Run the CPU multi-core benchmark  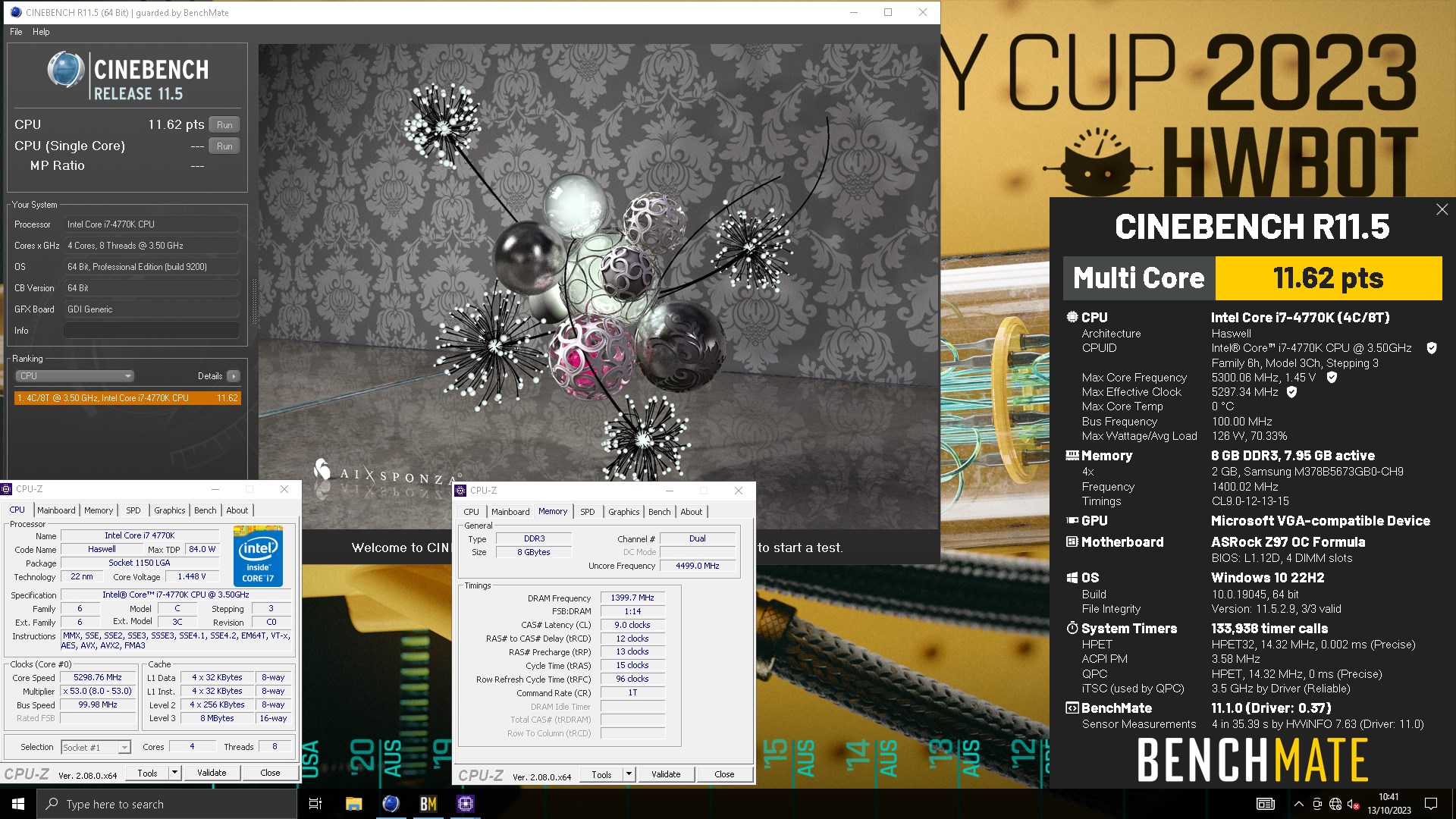(224, 125)
